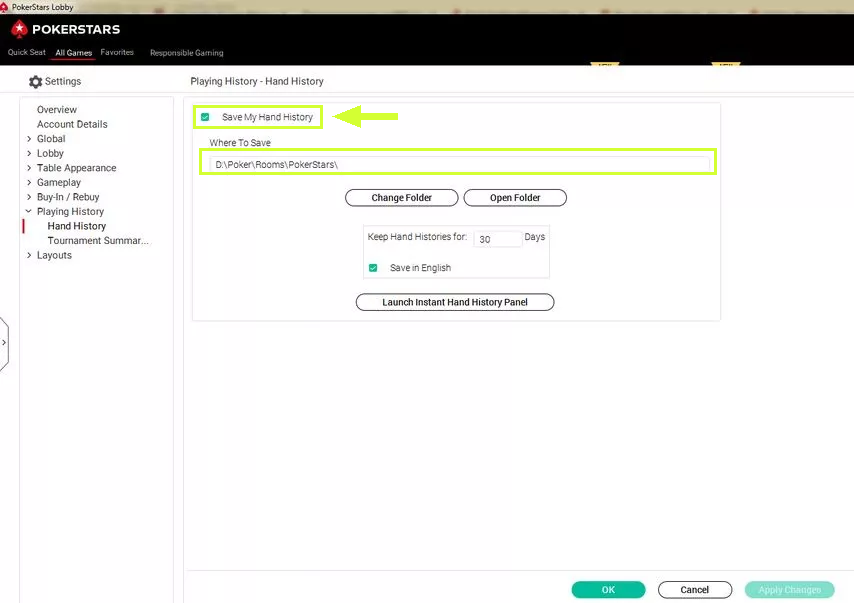This screenshot has width=854, height=603.
Task: Select the Playing History tree label
Action: (70, 211)
